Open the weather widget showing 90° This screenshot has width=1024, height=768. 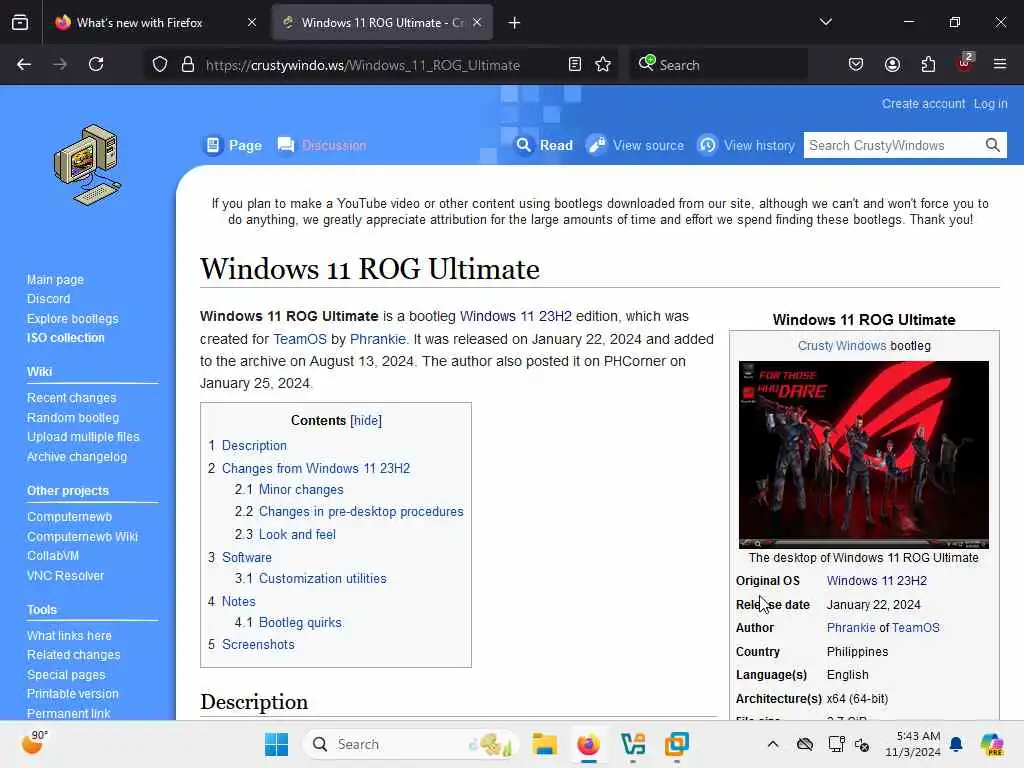pyautogui.click(x=34, y=743)
